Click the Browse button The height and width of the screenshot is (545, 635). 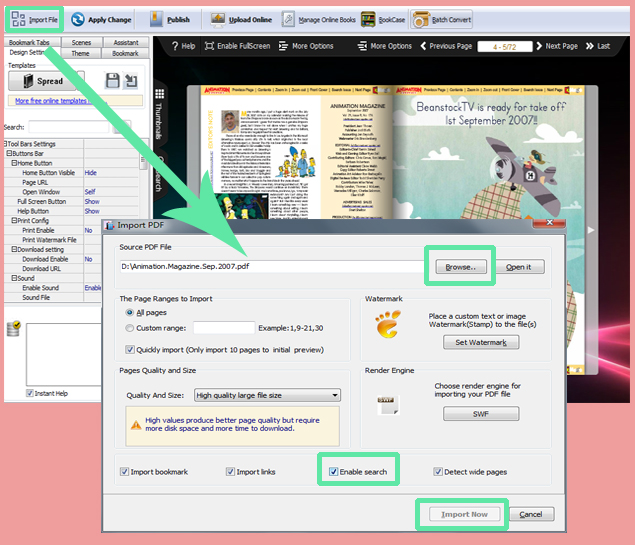pyautogui.click(x=461, y=267)
